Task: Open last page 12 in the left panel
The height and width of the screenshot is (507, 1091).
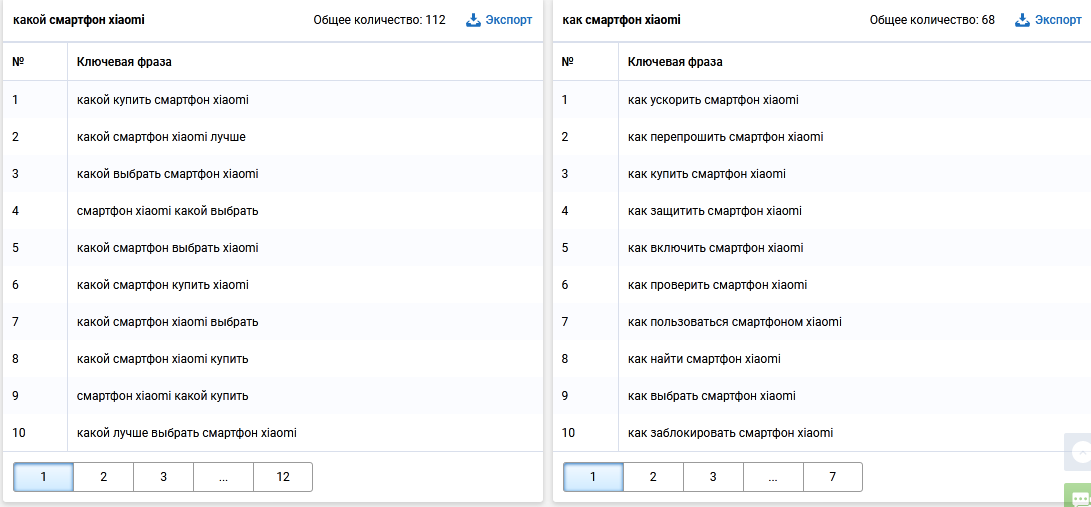Action: pos(282,477)
